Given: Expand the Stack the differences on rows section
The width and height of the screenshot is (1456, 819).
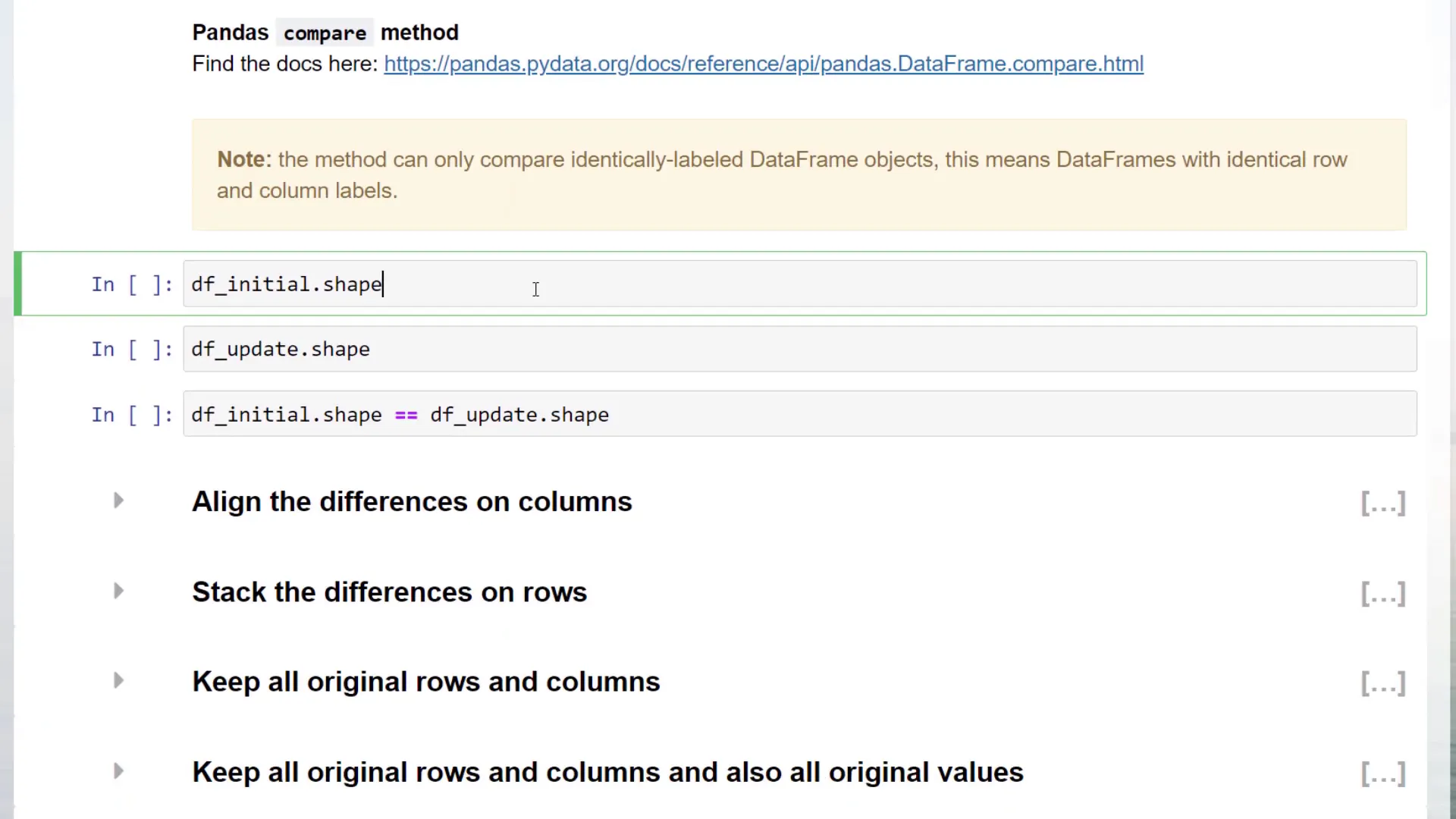Looking at the screenshot, I should pos(118,591).
